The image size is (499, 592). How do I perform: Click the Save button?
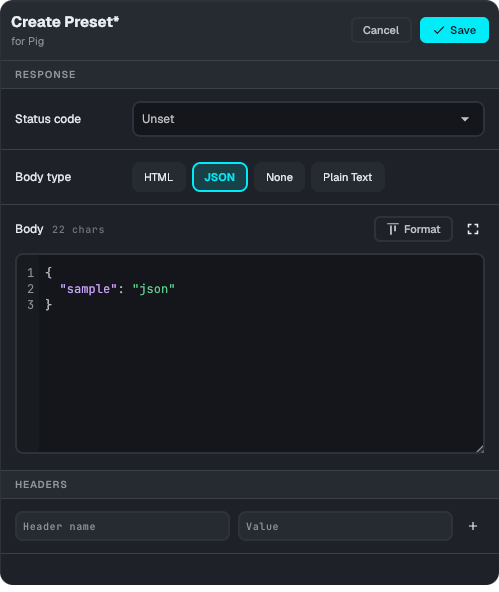click(x=454, y=30)
